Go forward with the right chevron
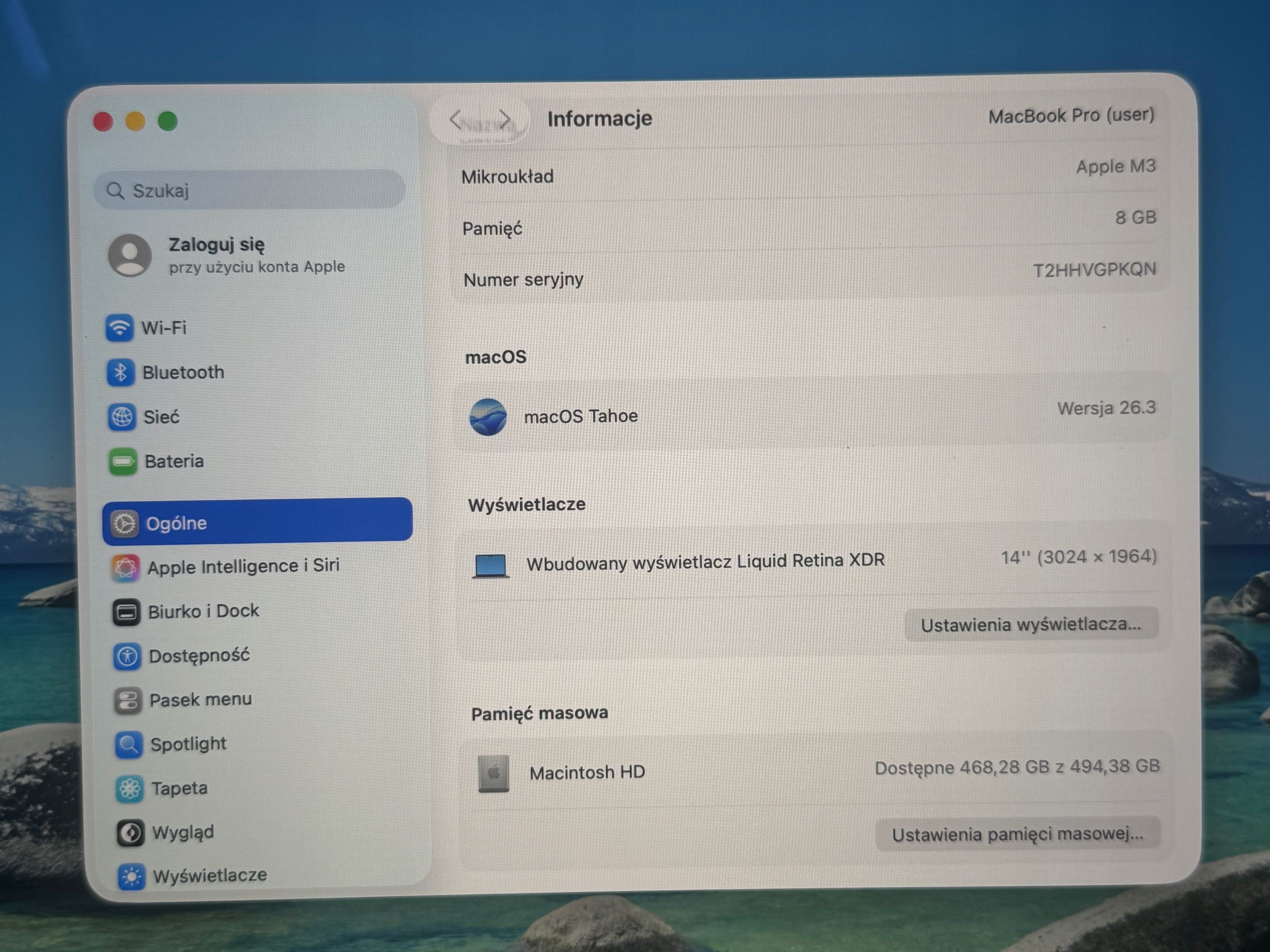This screenshot has width=1270, height=952. point(505,119)
